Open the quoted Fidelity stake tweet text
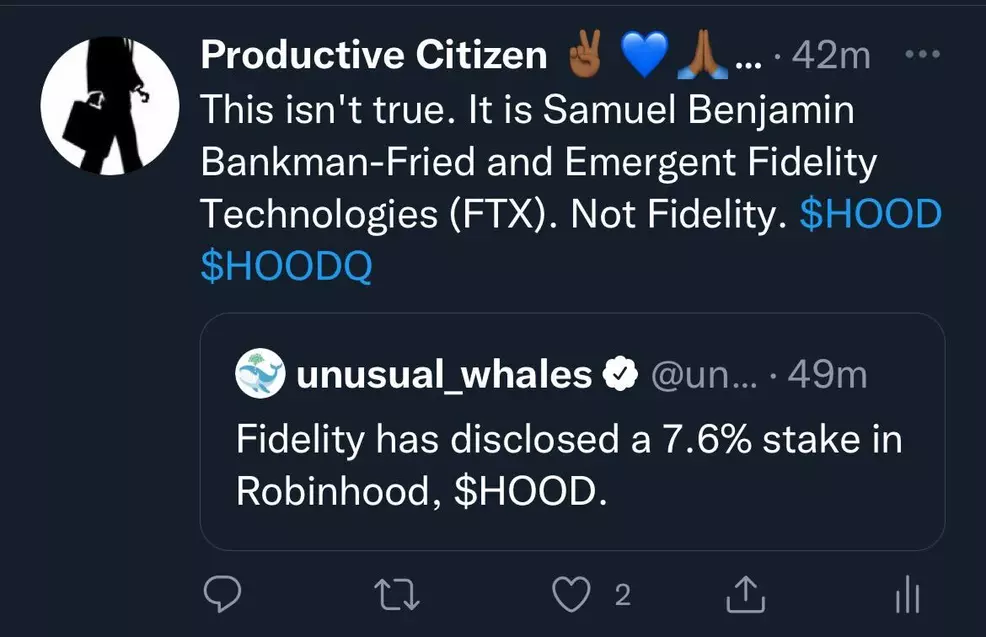986x637 pixels. coord(569,466)
